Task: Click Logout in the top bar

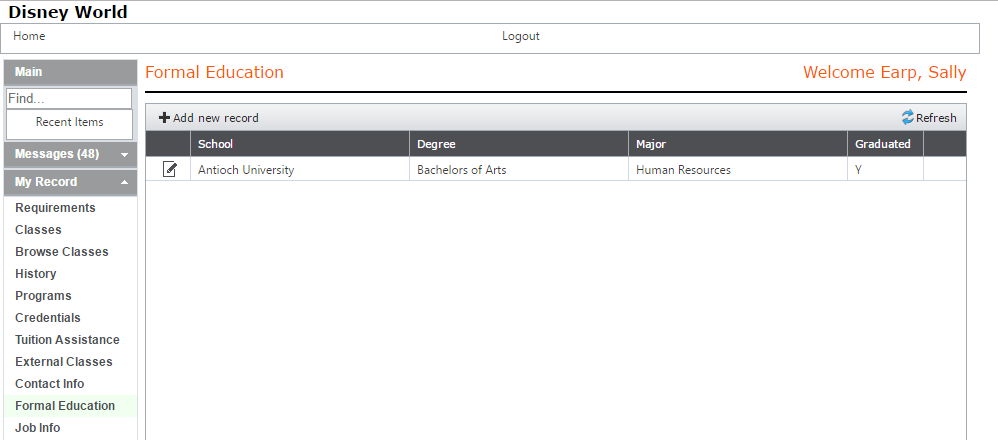Action: (x=520, y=36)
